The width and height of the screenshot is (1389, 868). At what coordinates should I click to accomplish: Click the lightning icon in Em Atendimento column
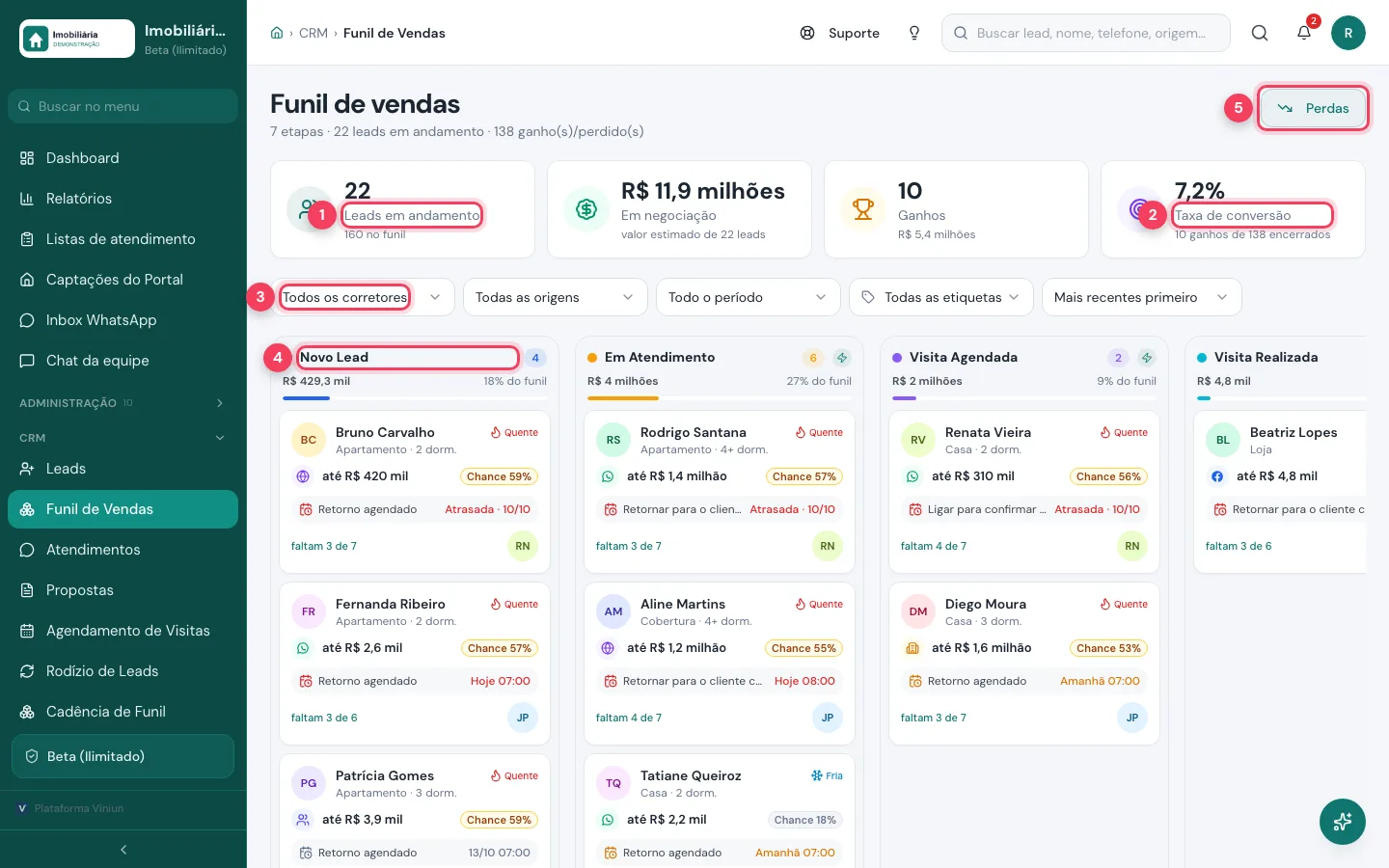(x=842, y=358)
